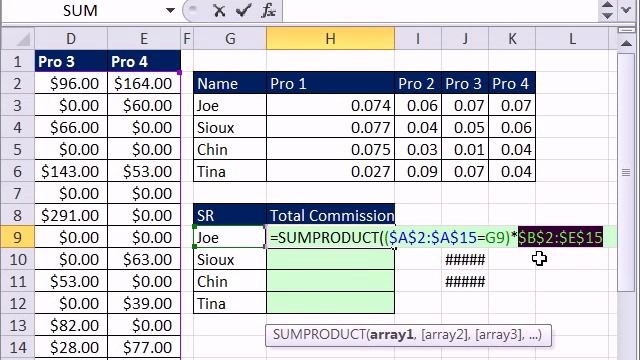Click the Pro 1 header in rates table

click(x=331, y=83)
